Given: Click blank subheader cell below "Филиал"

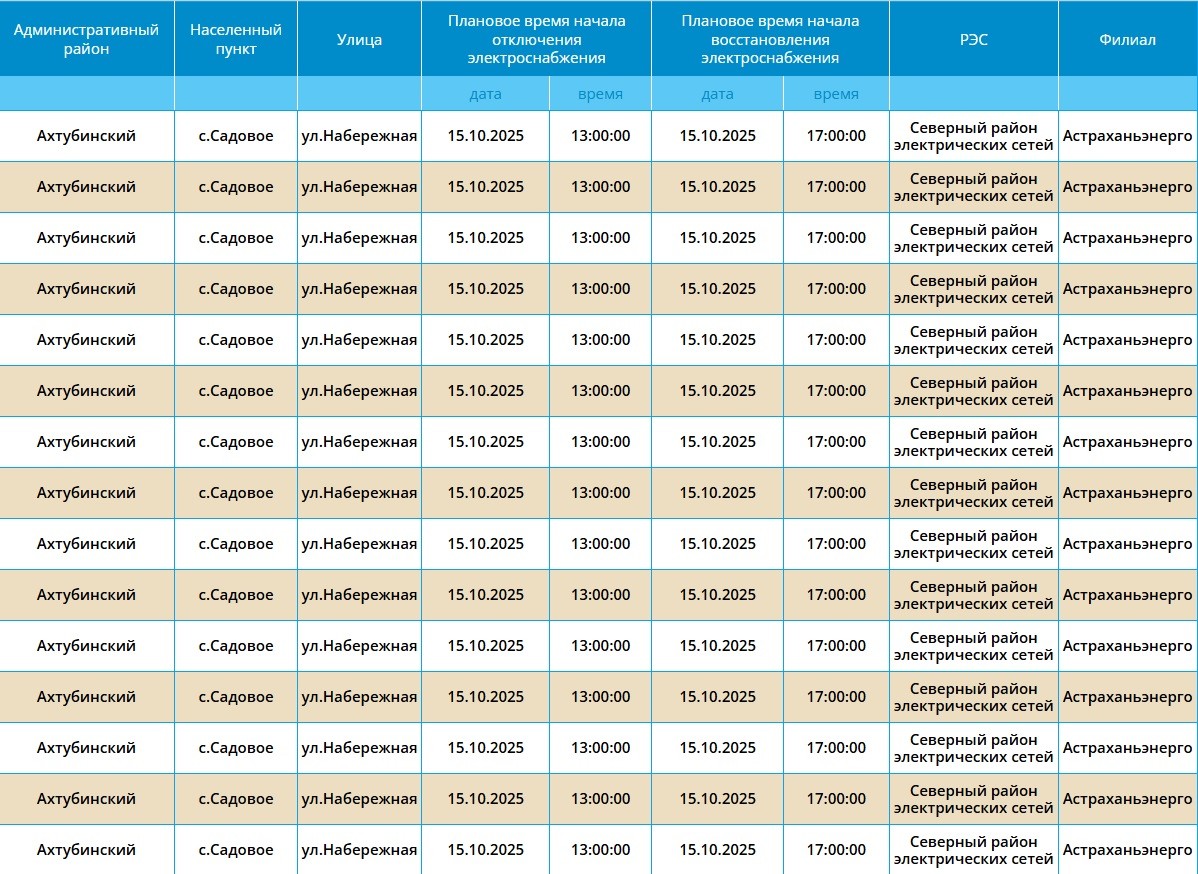Looking at the screenshot, I should (x=1127, y=94).
